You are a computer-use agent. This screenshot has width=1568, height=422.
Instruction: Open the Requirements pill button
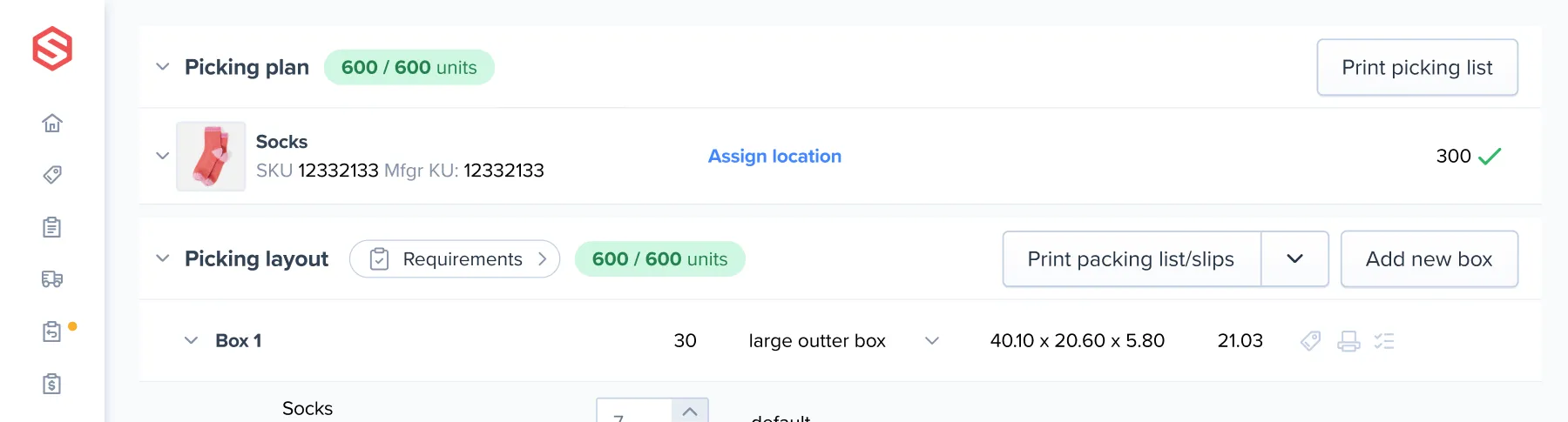(x=455, y=259)
